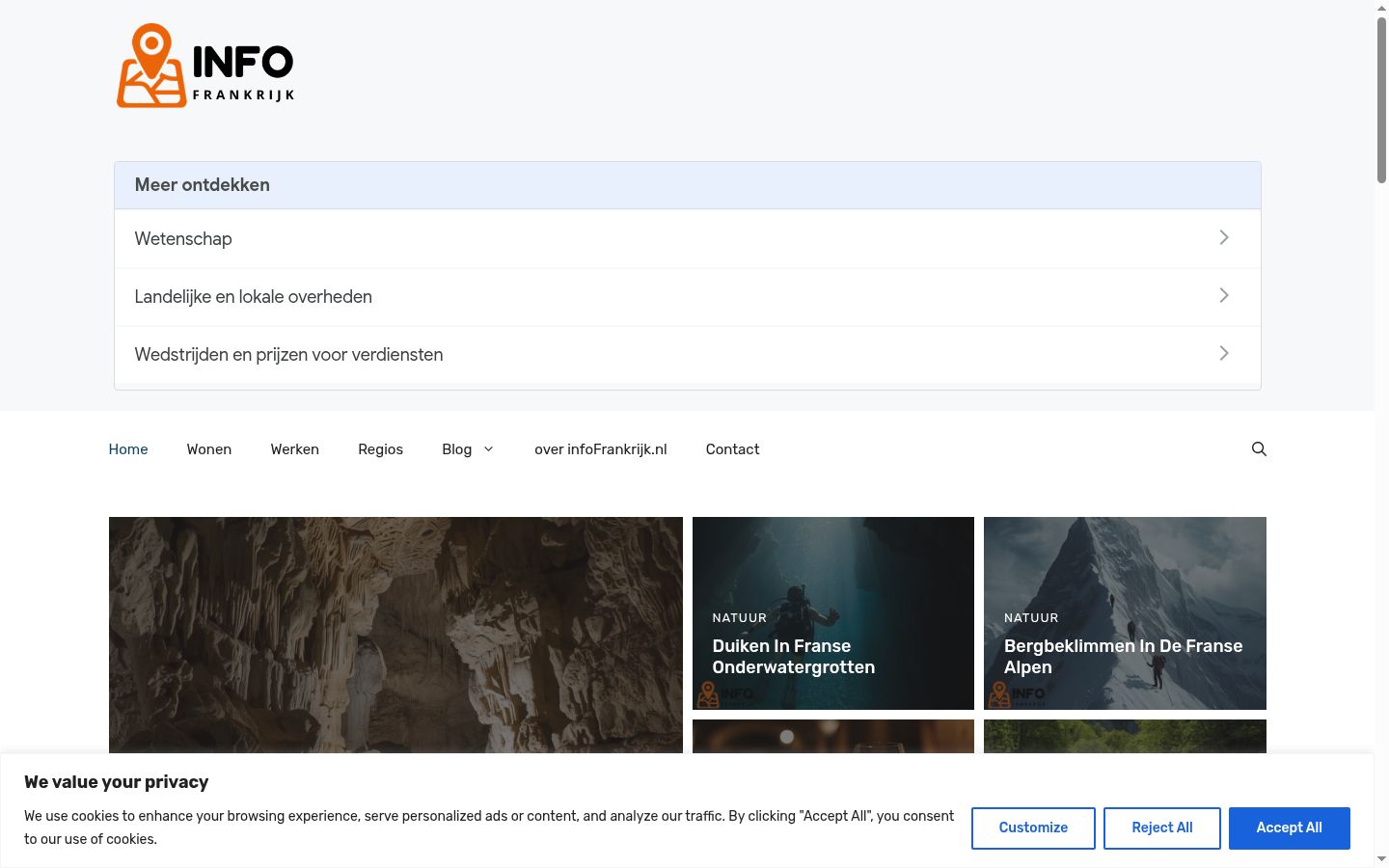Open over infoFrankrijk.nl page
Image resolution: width=1389 pixels, height=868 pixels.
point(601,449)
